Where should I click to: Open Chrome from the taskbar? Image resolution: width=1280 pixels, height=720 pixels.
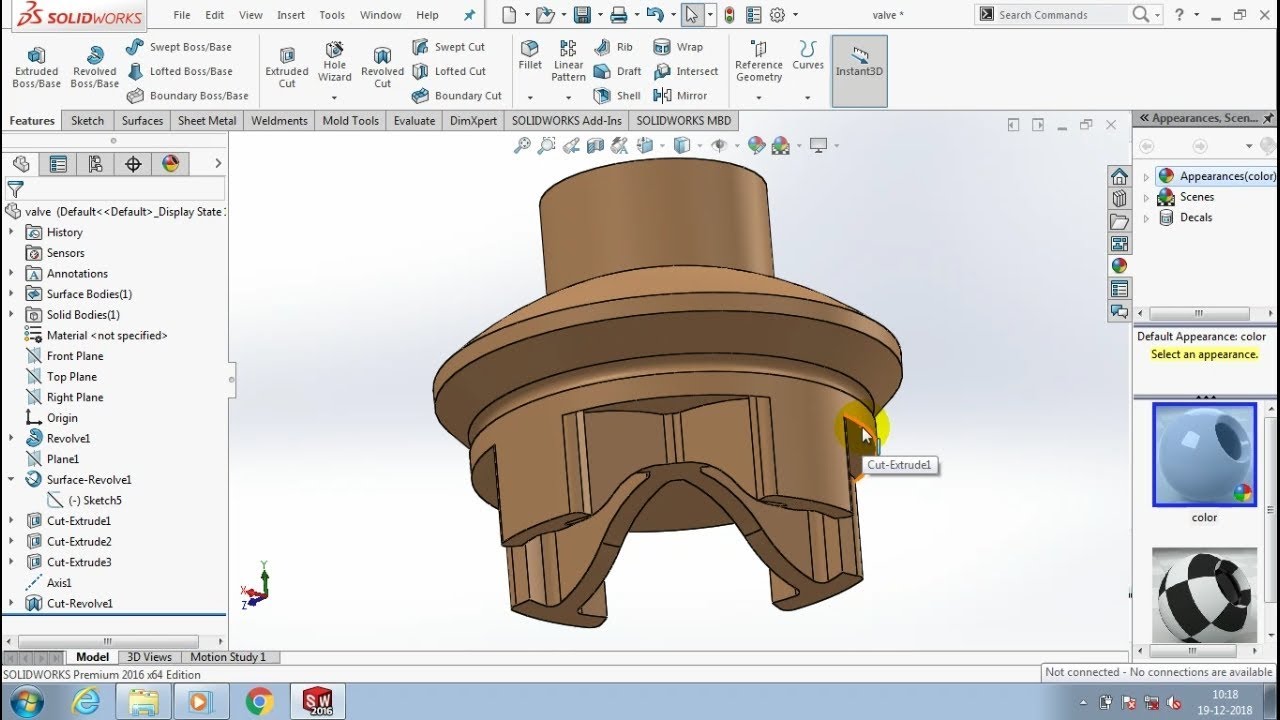(x=259, y=702)
